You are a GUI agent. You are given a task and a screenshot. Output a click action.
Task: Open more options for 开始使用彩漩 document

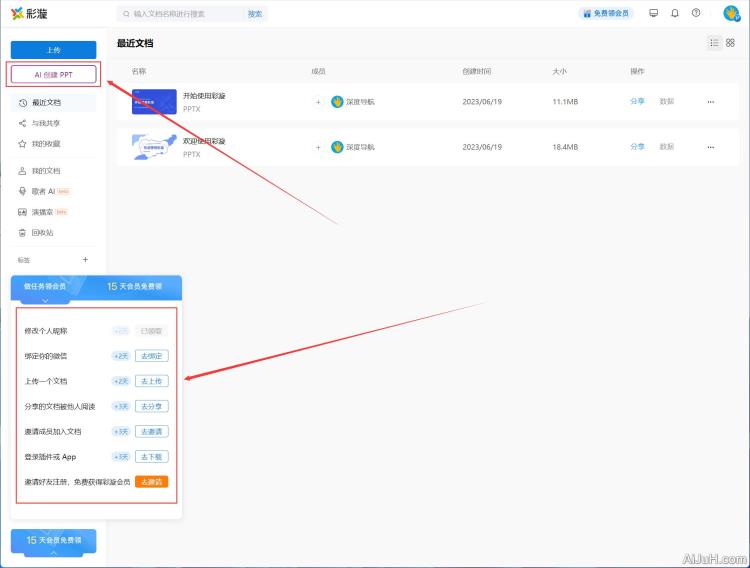coord(711,102)
